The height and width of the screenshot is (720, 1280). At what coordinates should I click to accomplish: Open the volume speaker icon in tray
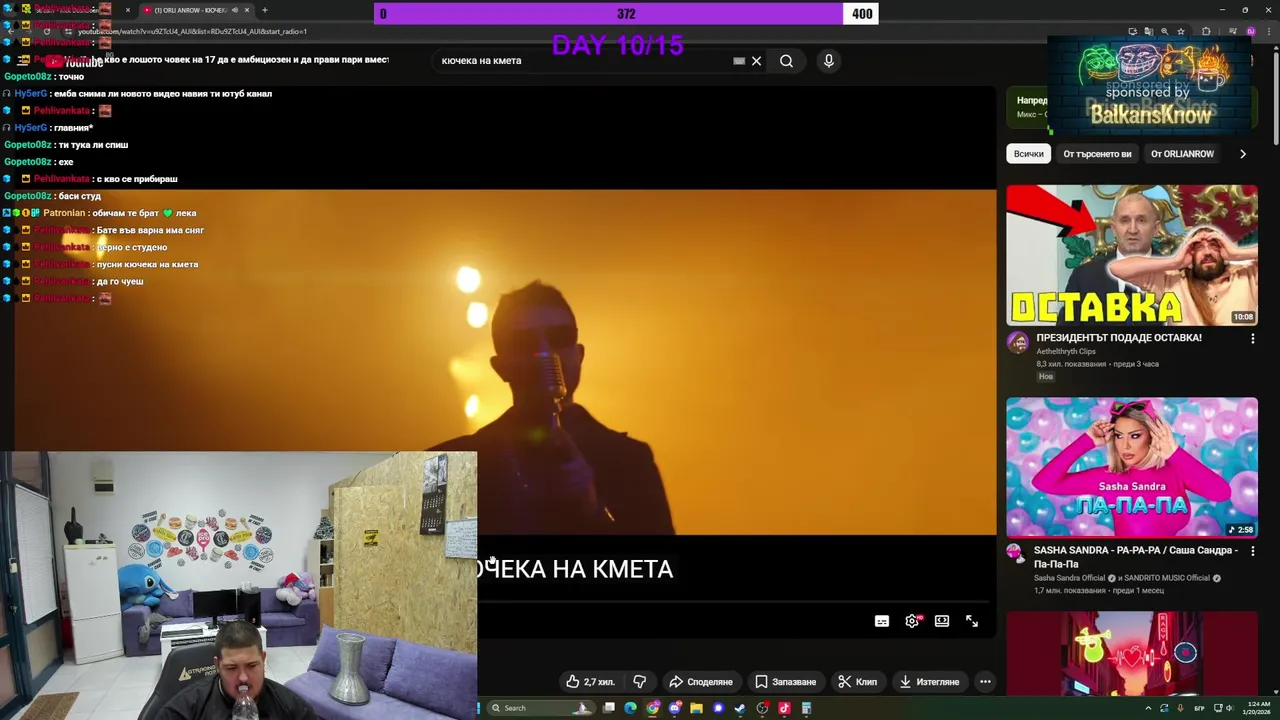coord(1230,708)
